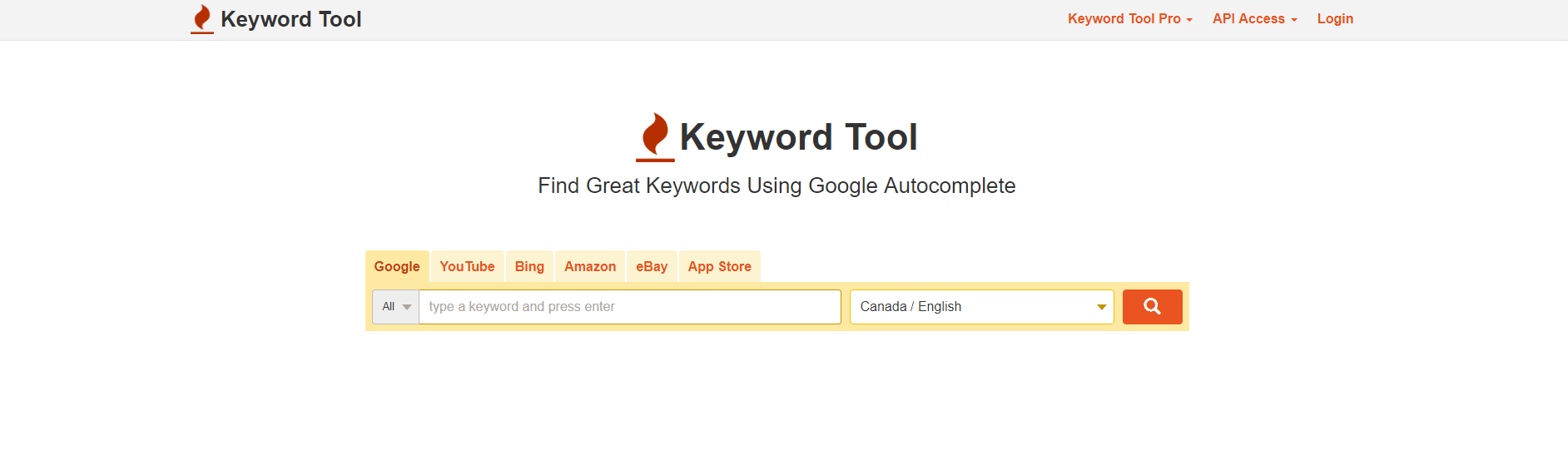The image size is (1568, 455).
Task: Switch to the Bing tab
Action: 529,266
